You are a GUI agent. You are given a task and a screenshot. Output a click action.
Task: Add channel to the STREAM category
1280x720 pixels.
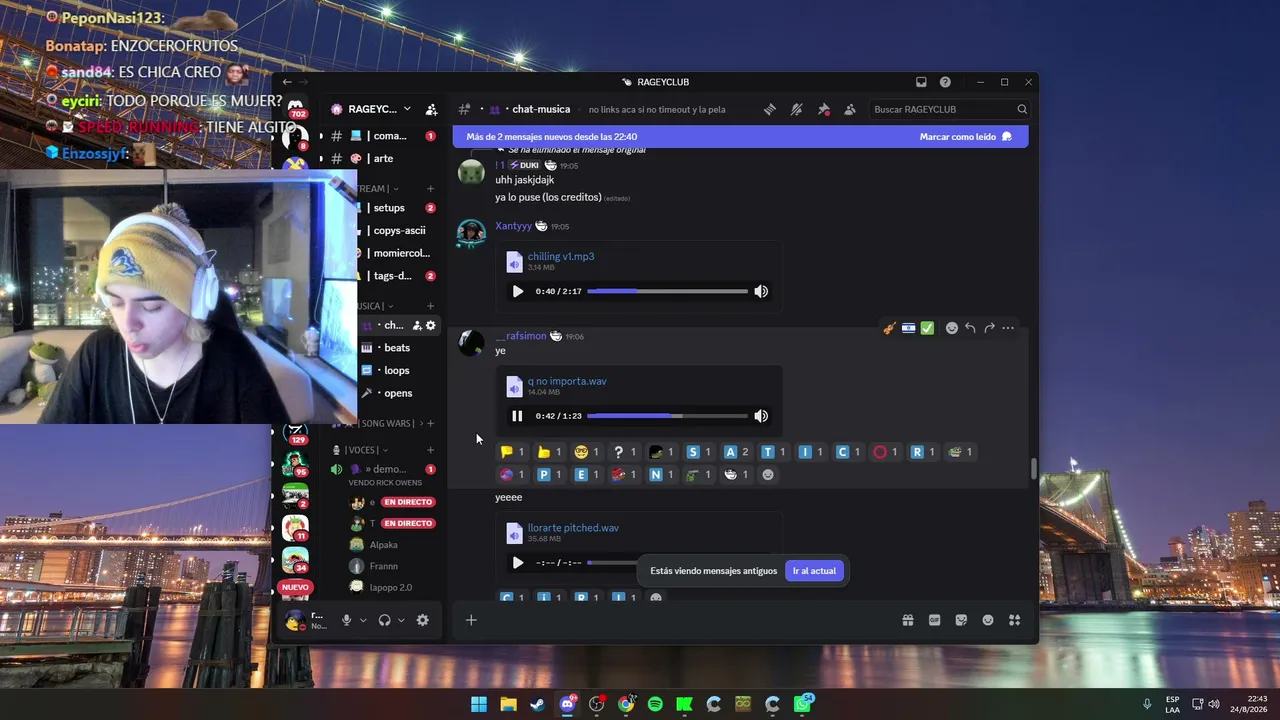pyautogui.click(x=431, y=188)
